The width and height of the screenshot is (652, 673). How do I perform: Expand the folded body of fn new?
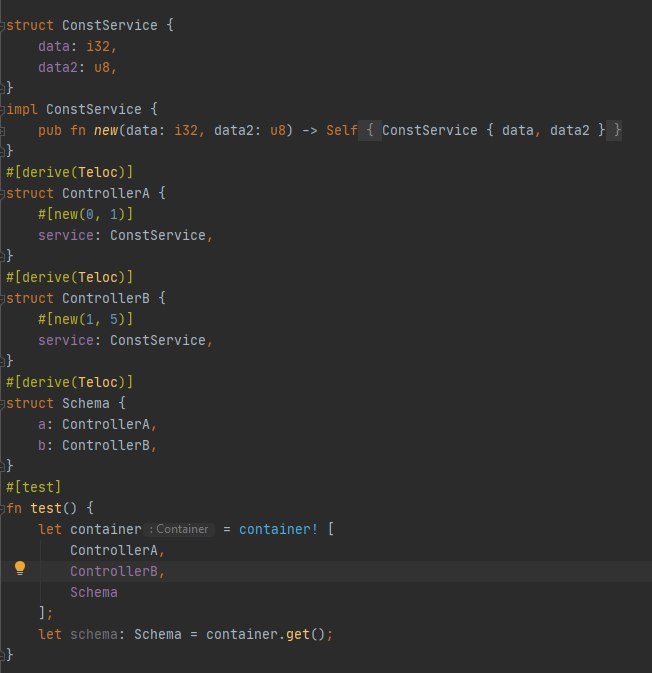pos(370,130)
